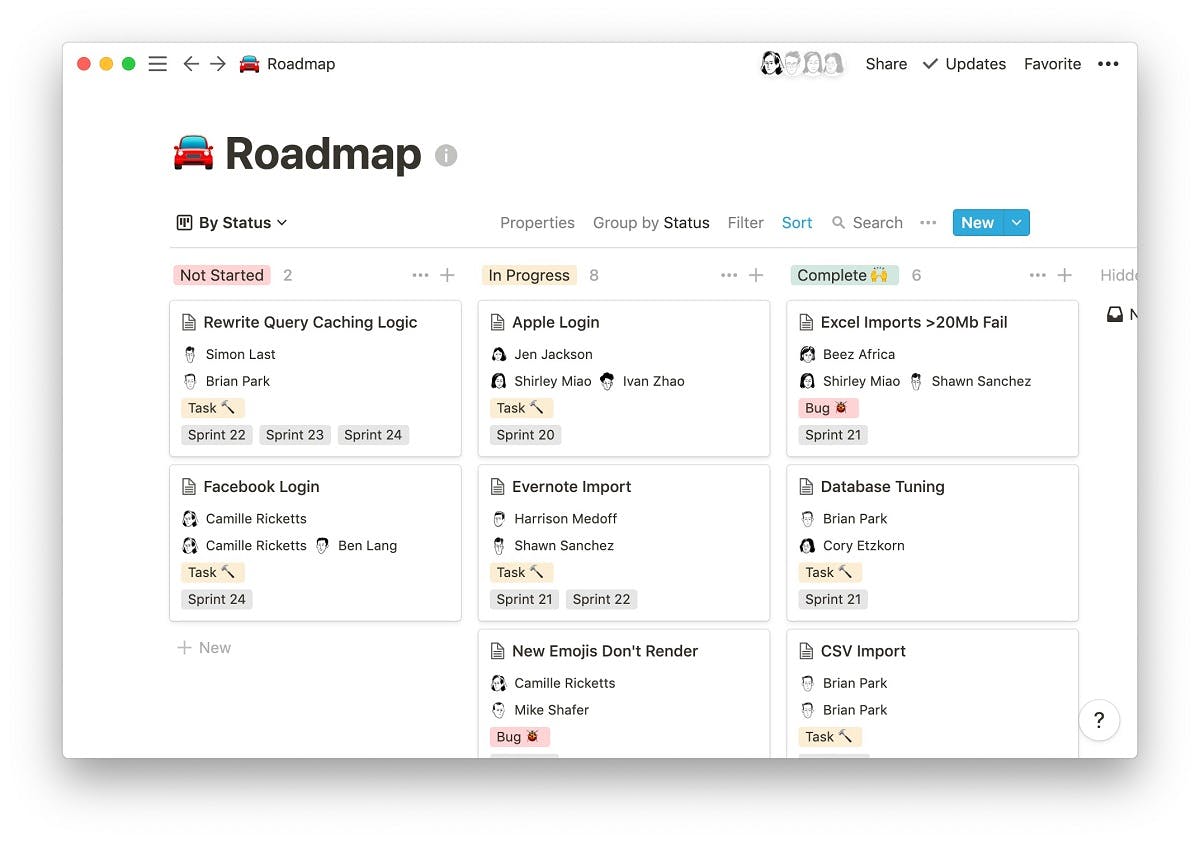Viewport: 1200px width, 841px height.
Task: Click the Share button
Action: click(886, 64)
